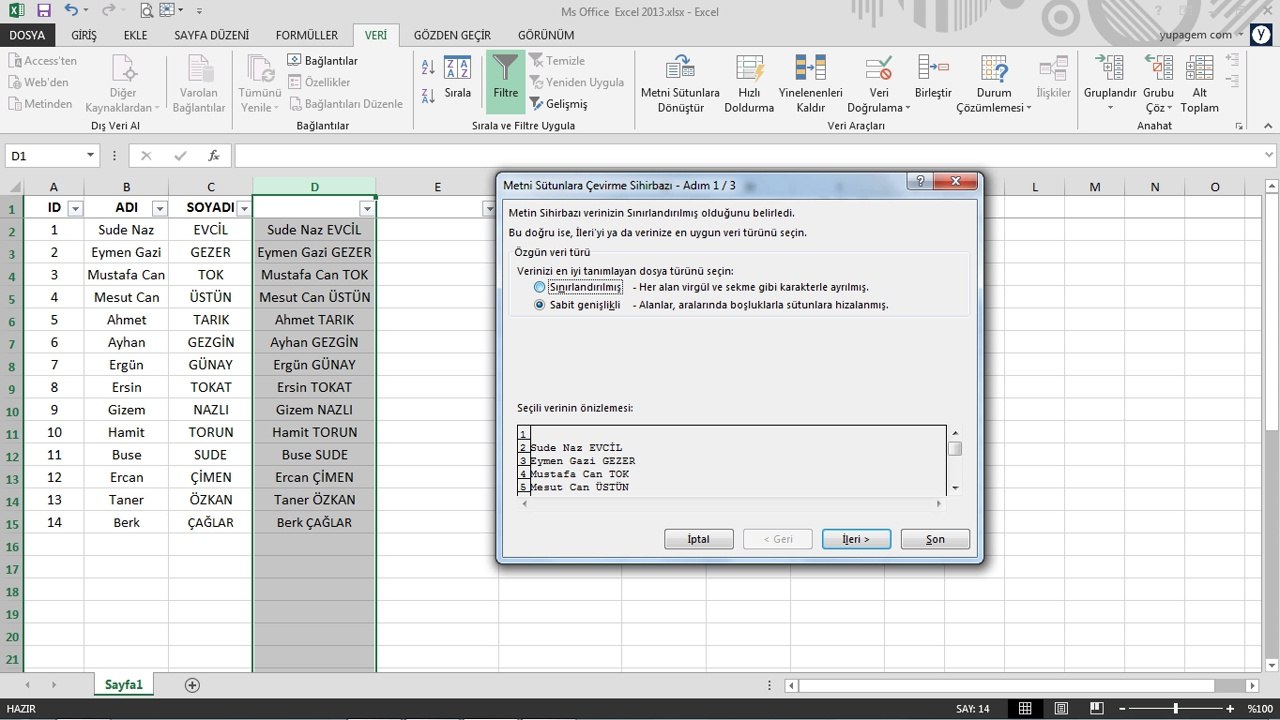Click the data preview vertical scrollbar
Image resolution: width=1280 pixels, height=720 pixels.
coord(955,459)
